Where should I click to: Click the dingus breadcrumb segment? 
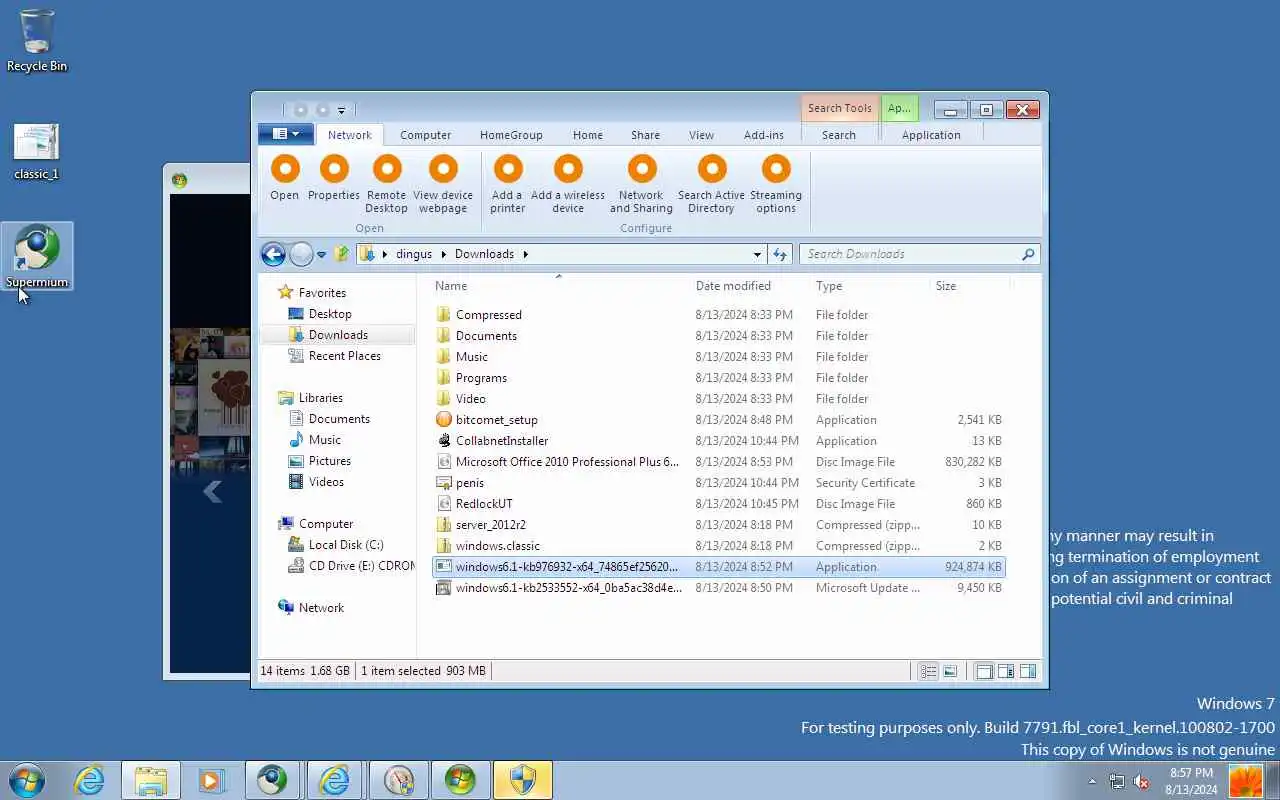[x=414, y=254]
